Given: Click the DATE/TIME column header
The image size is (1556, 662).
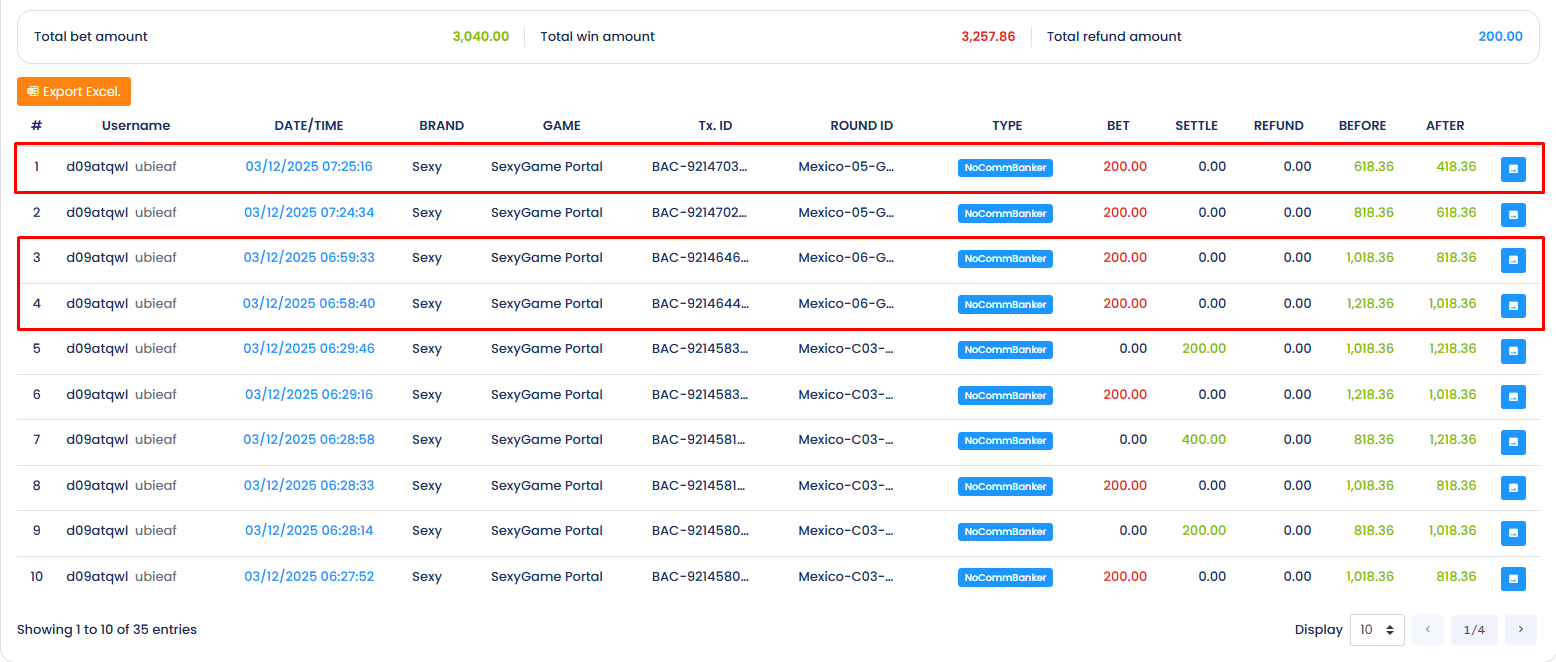Looking at the screenshot, I should (x=308, y=126).
